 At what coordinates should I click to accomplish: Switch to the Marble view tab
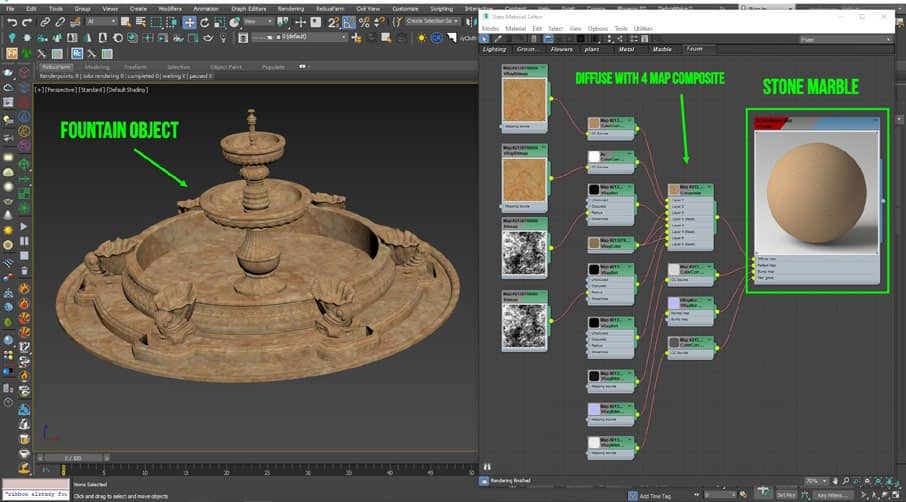coord(662,48)
